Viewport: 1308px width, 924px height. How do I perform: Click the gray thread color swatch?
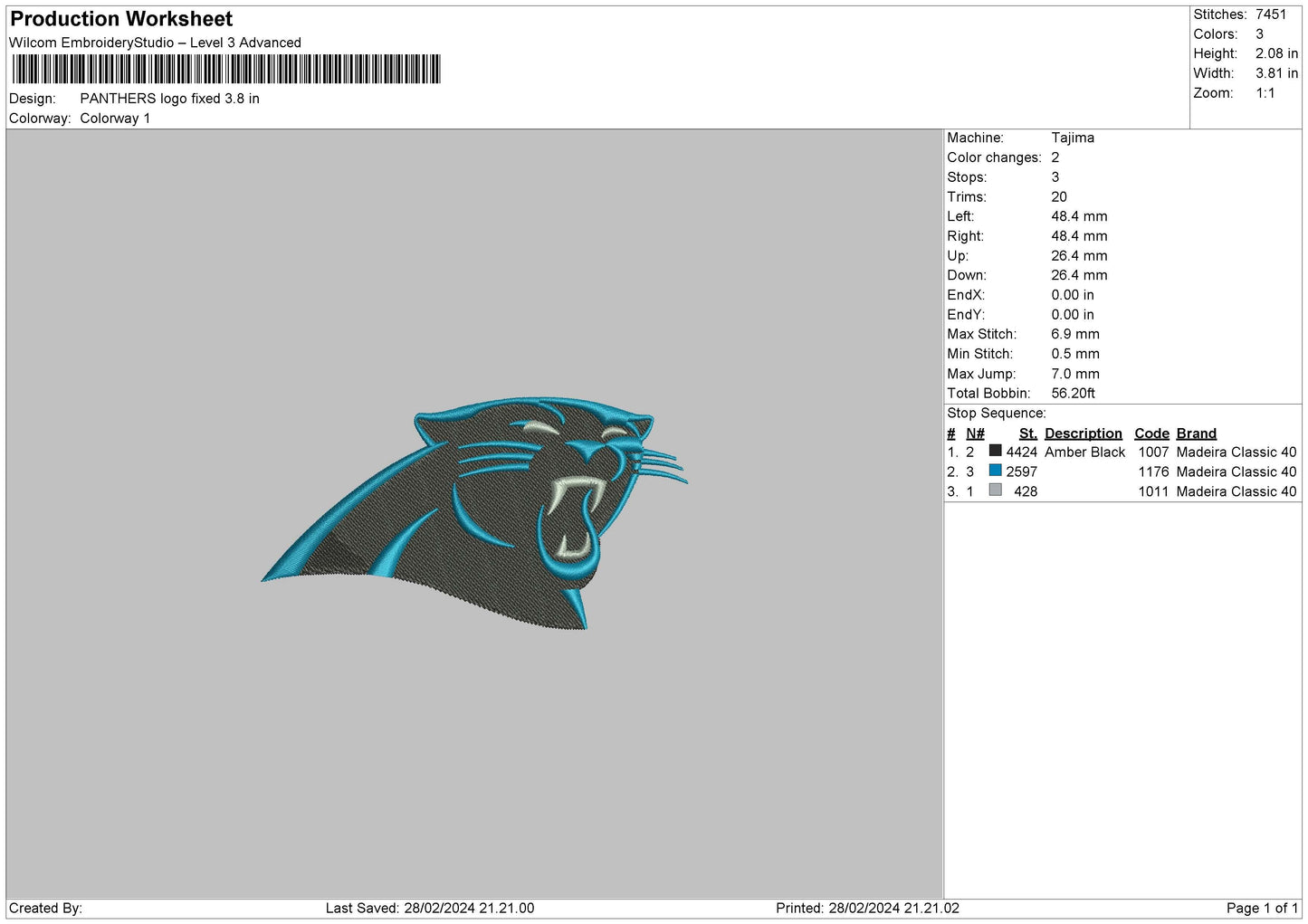[x=995, y=491]
